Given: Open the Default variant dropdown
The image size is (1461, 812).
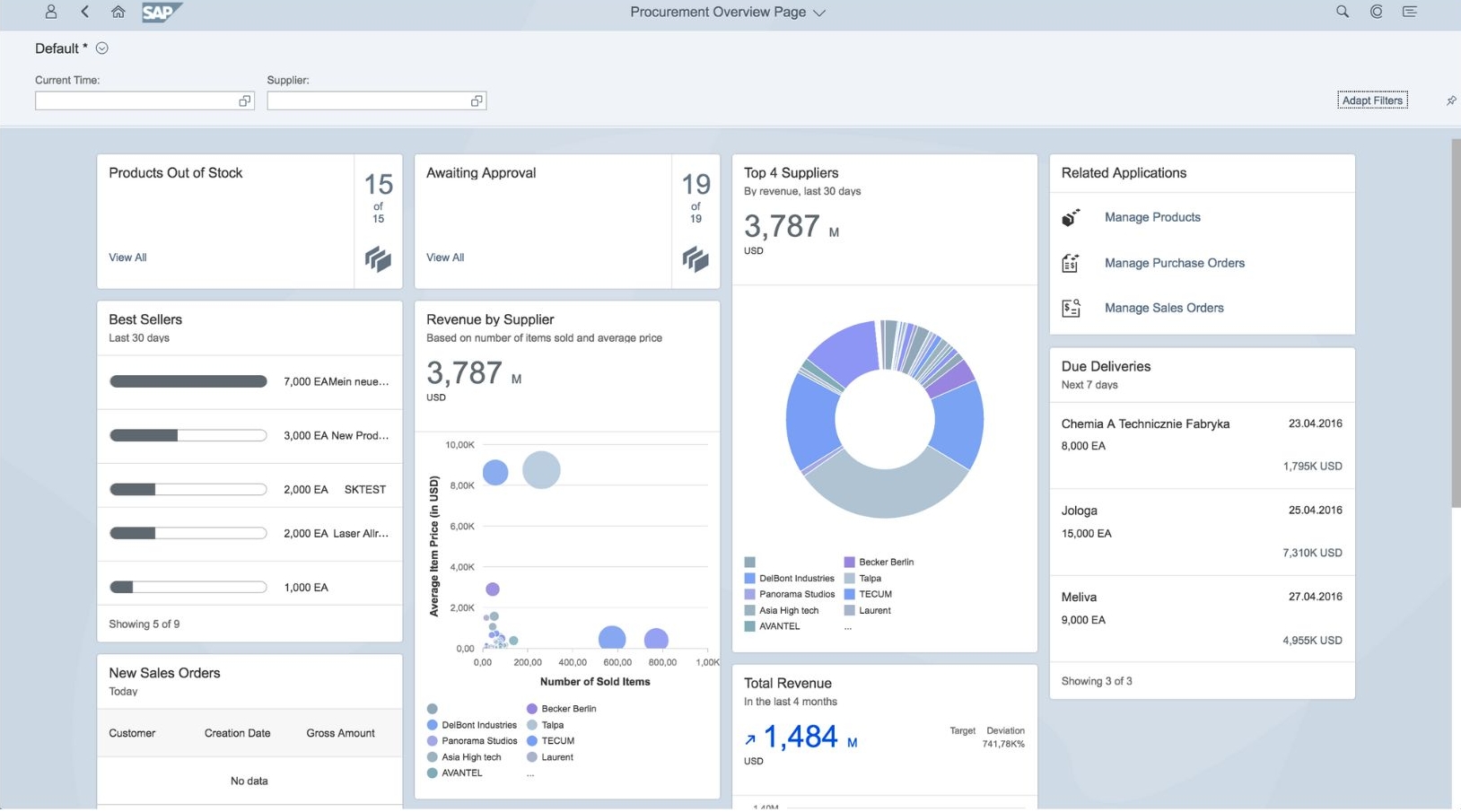Looking at the screenshot, I should 102,48.
